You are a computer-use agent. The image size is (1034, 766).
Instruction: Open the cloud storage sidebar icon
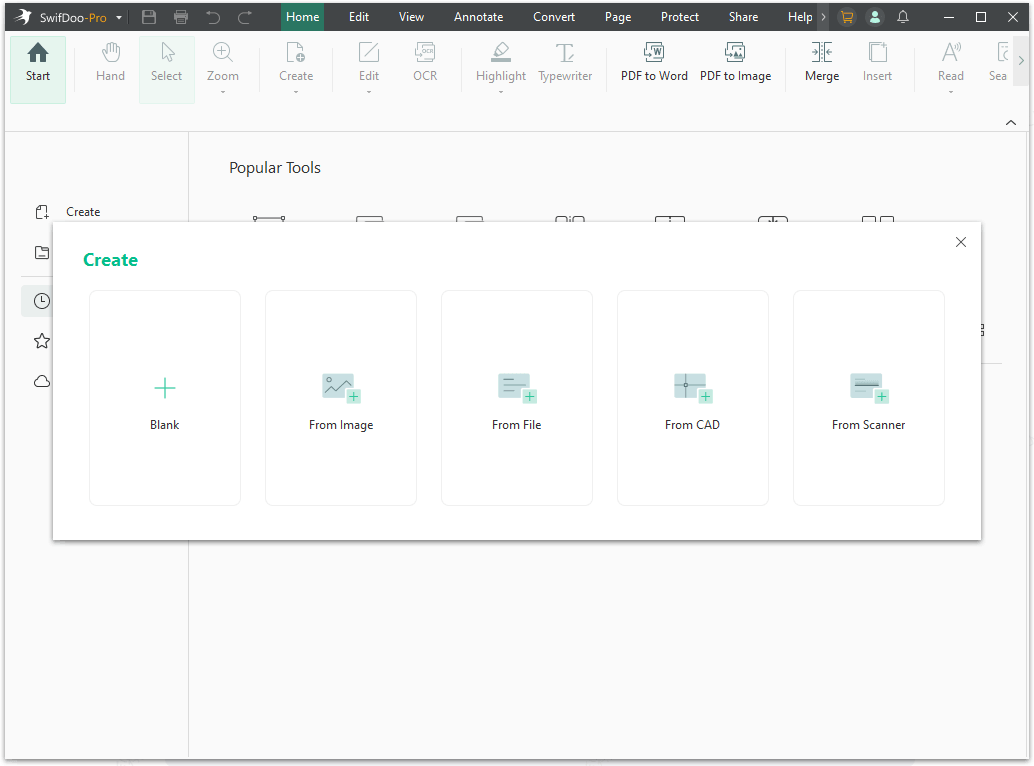41,381
